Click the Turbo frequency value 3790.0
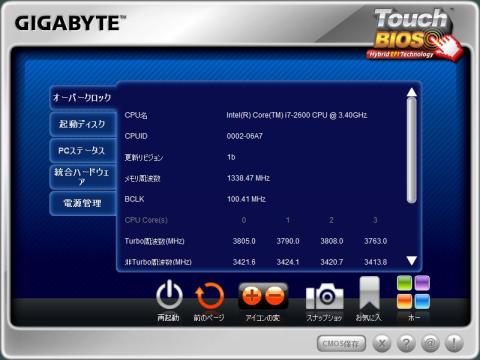480x360 pixels. click(288, 241)
